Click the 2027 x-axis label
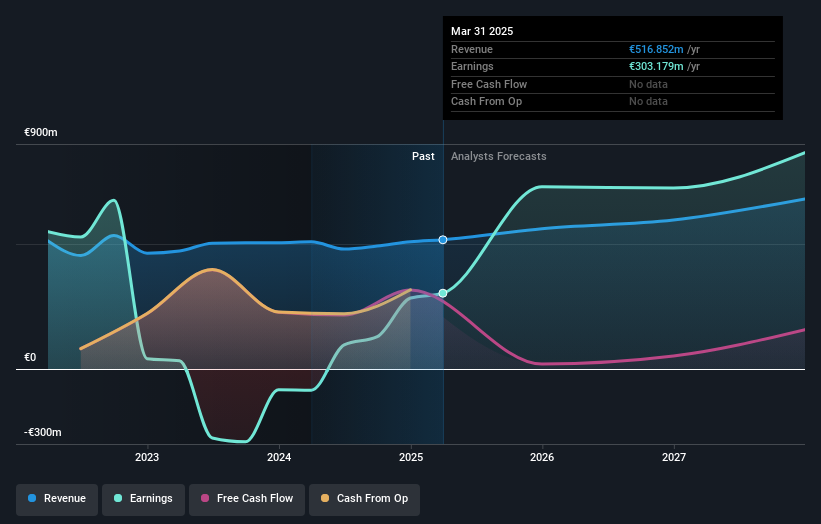 [x=674, y=458]
